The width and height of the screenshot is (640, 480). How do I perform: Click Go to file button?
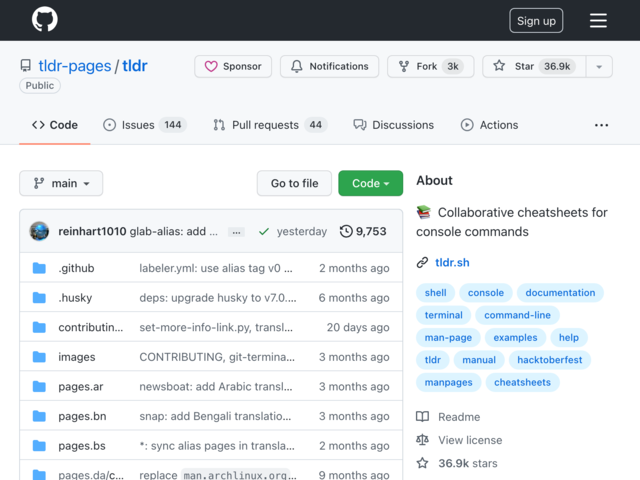[x=294, y=183]
